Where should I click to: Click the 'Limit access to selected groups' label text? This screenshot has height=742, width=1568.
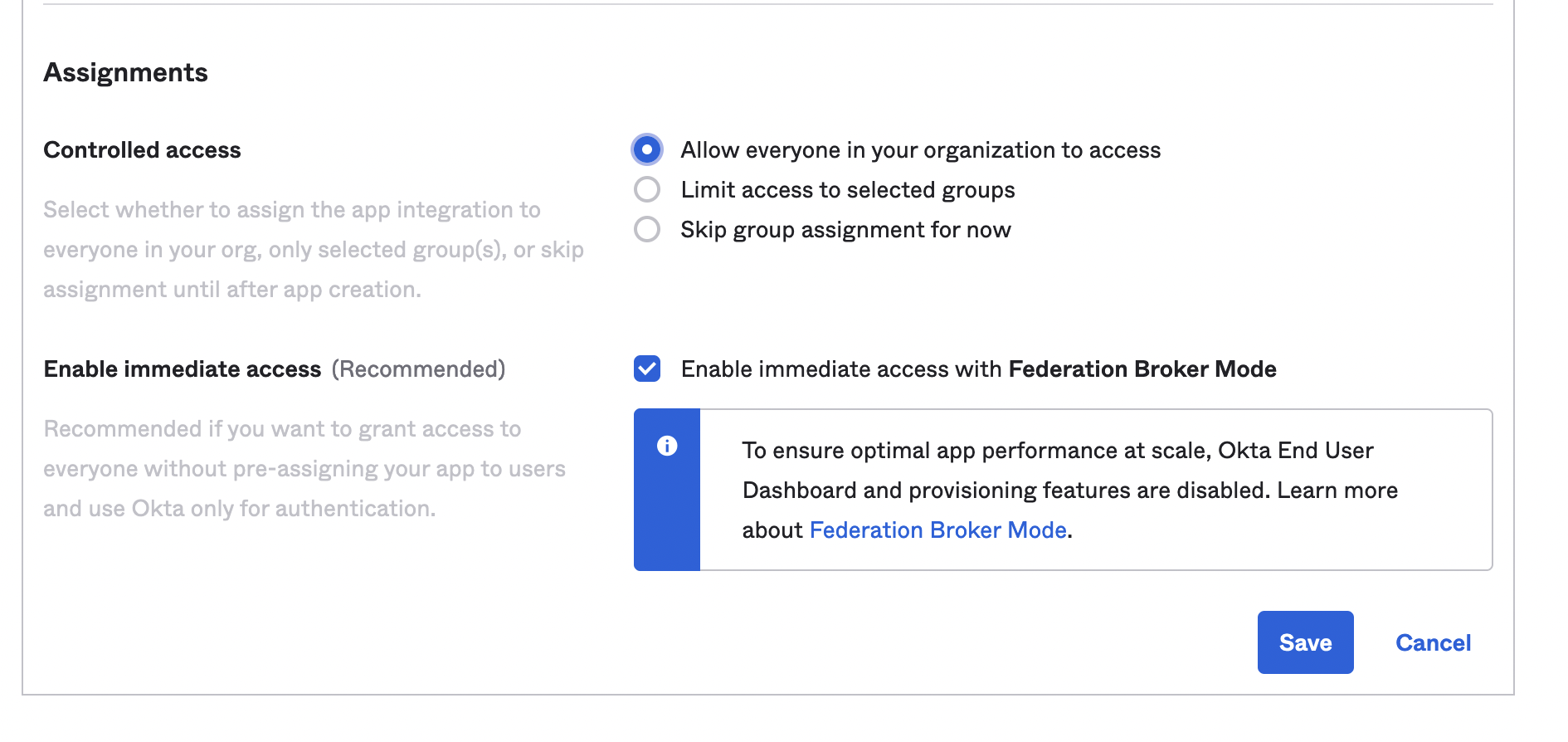click(848, 190)
